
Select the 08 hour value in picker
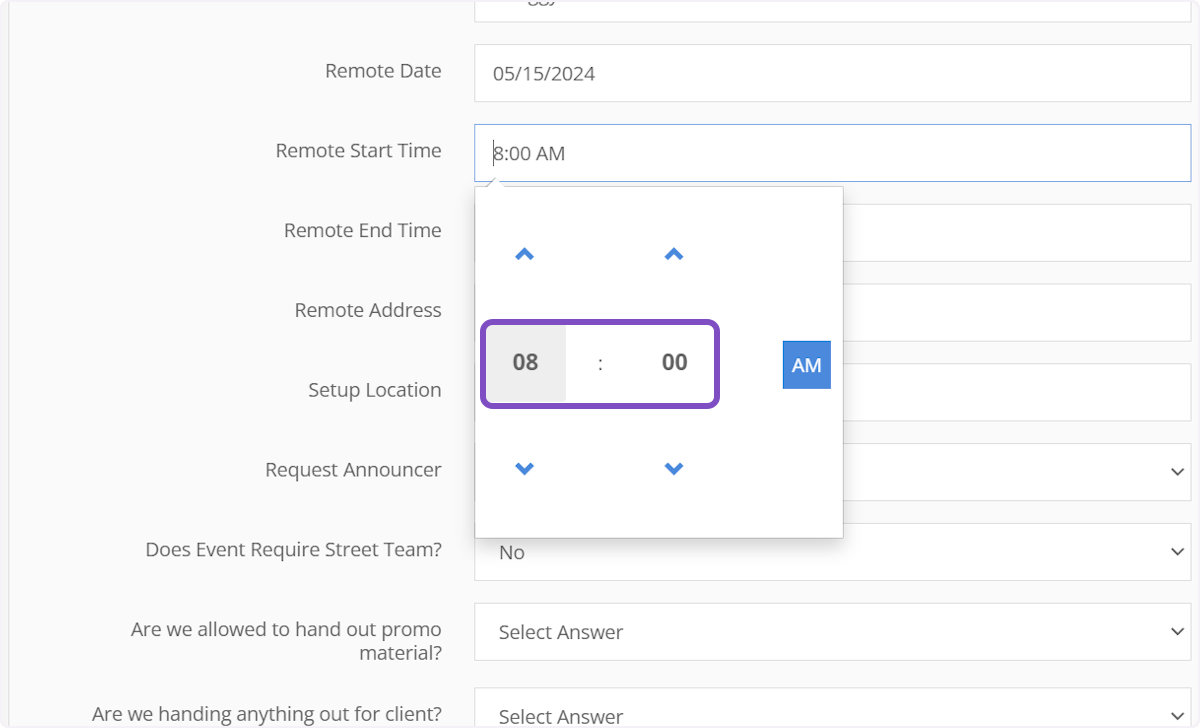(x=526, y=362)
